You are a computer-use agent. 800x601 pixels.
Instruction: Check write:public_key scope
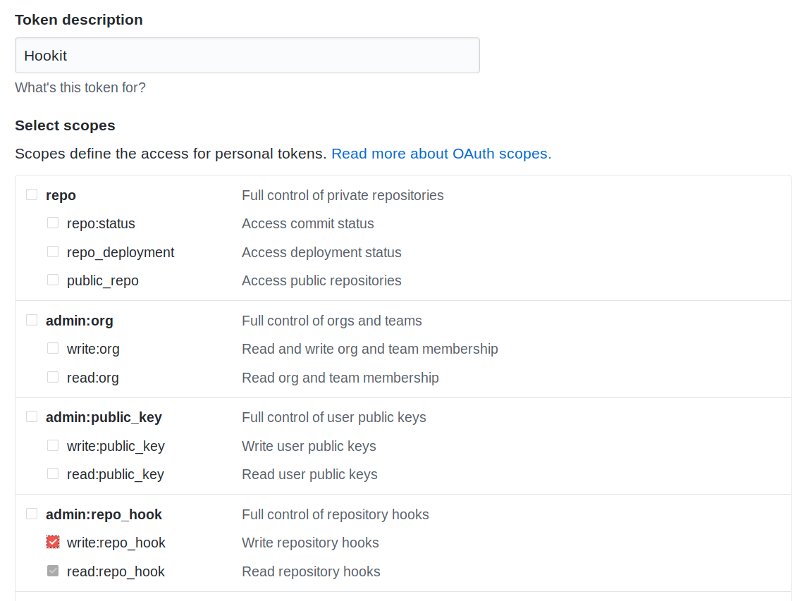pos(53,446)
